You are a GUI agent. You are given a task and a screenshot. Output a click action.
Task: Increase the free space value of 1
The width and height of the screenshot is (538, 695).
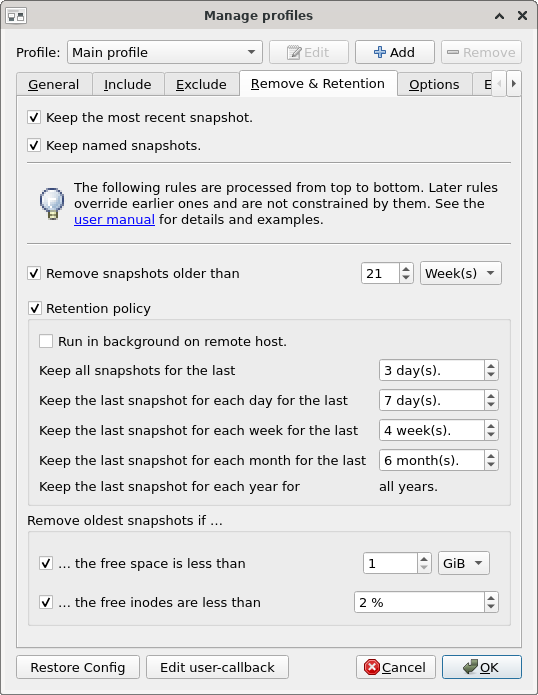(x=424, y=558)
